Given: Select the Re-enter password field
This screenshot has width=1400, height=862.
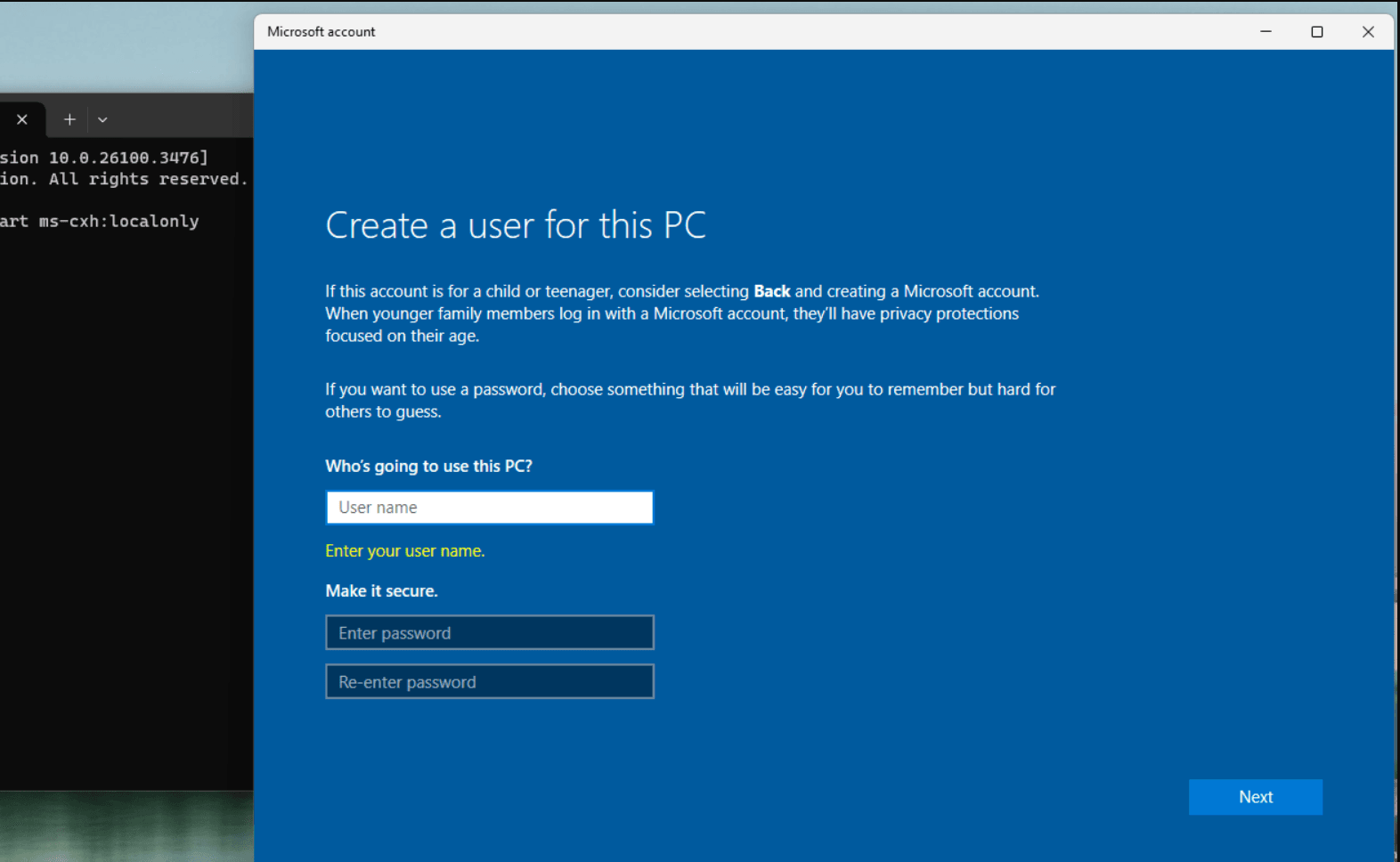Looking at the screenshot, I should tap(490, 681).
